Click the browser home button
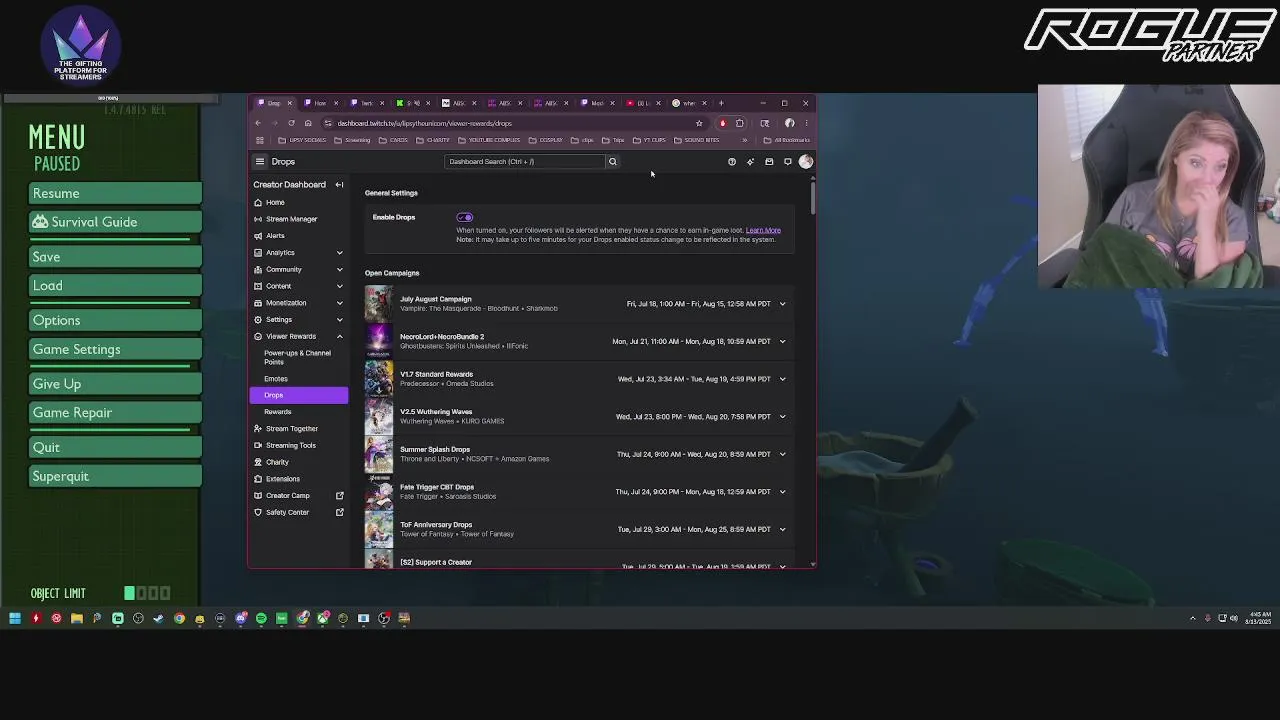 pos(308,124)
